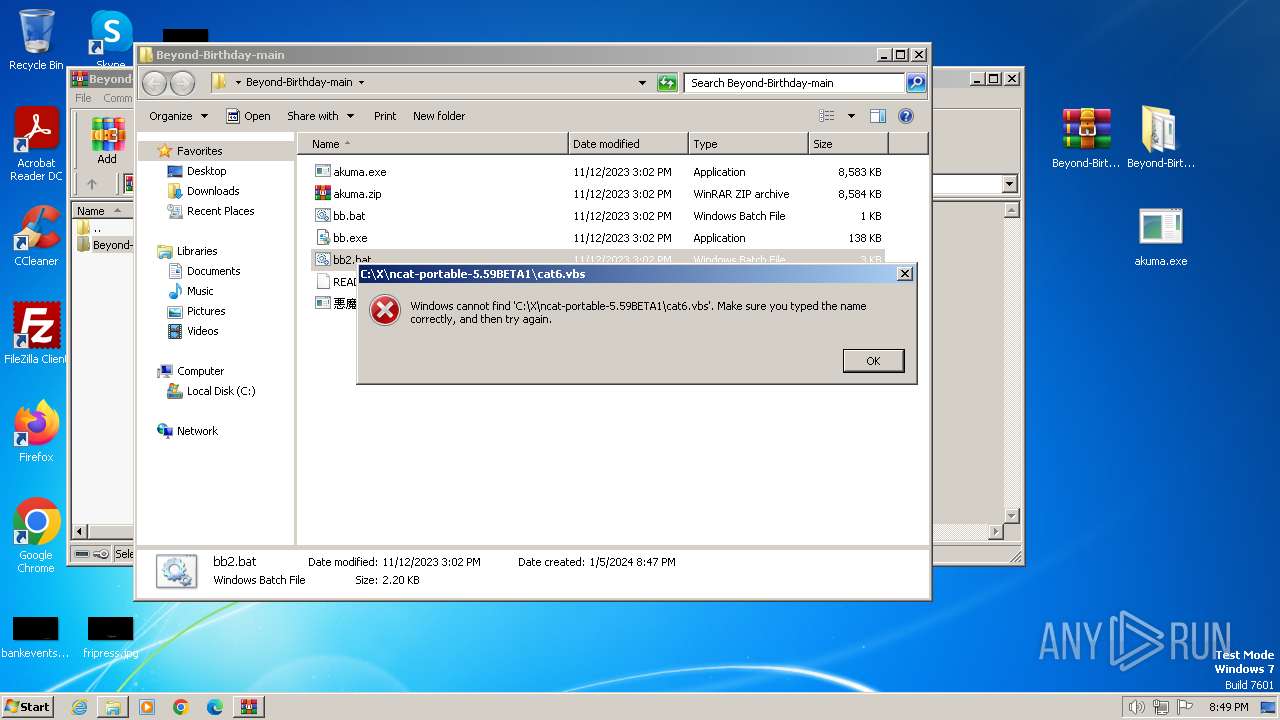Open Beyond-Birthday folder desktop icon
The width and height of the screenshot is (1280, 720).
[x=1161, y=138]
